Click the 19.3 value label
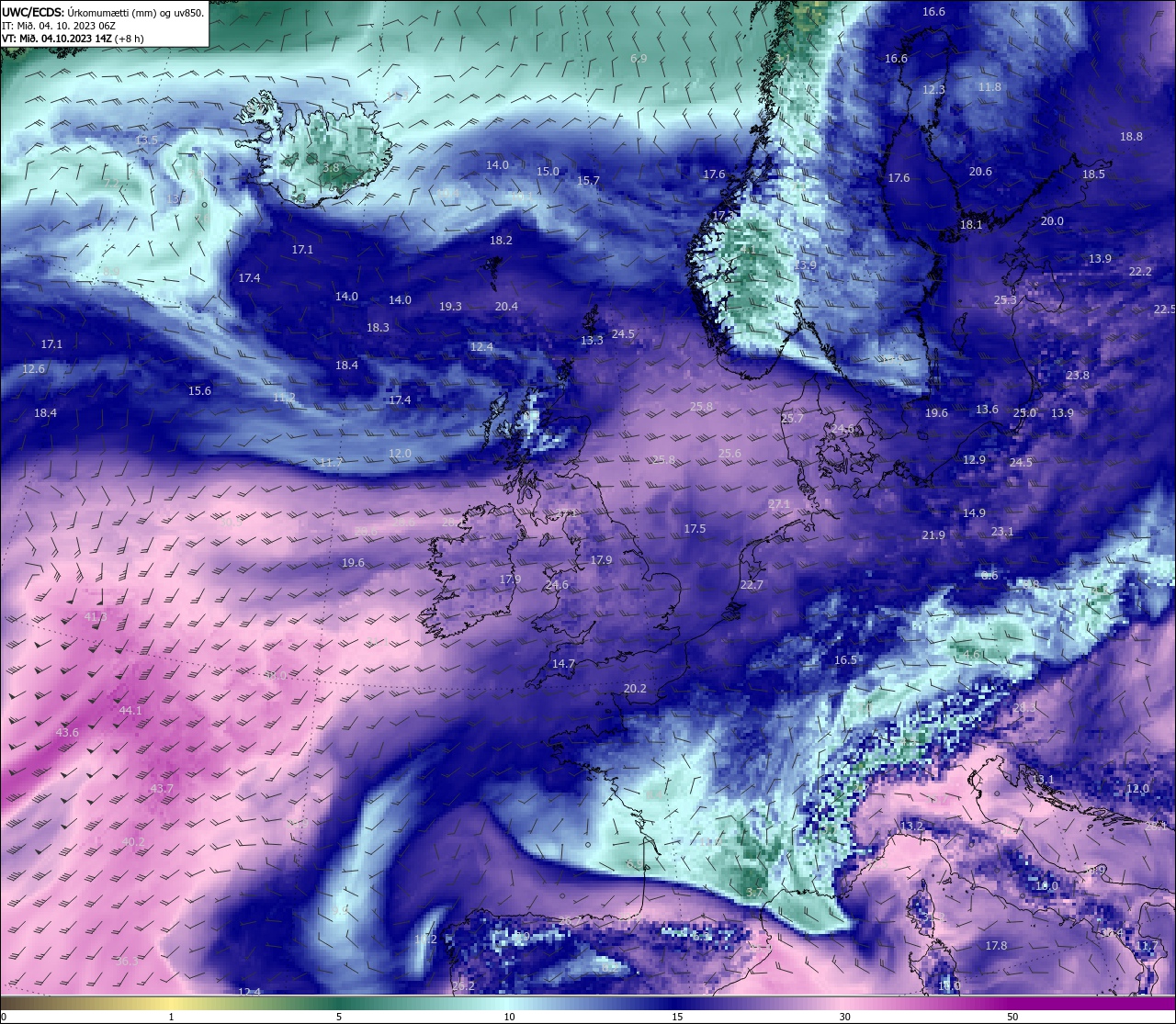 (x=450, y=307)
